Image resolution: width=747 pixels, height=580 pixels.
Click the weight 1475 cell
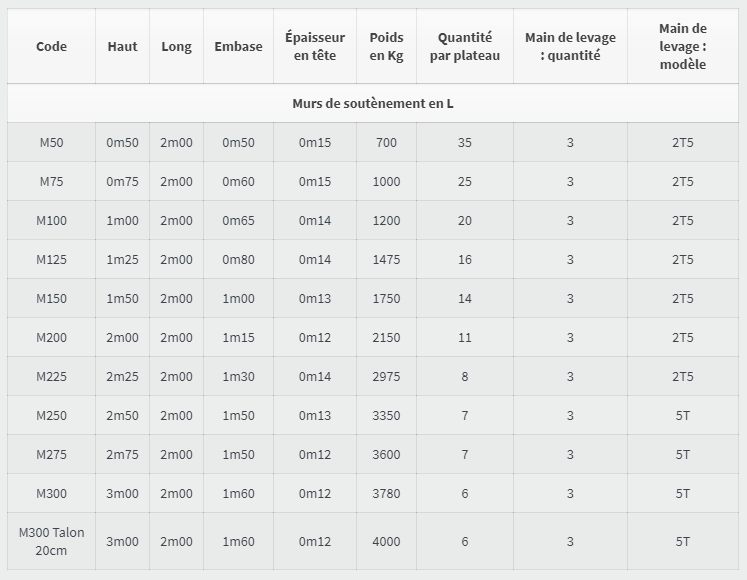(386, 260)
